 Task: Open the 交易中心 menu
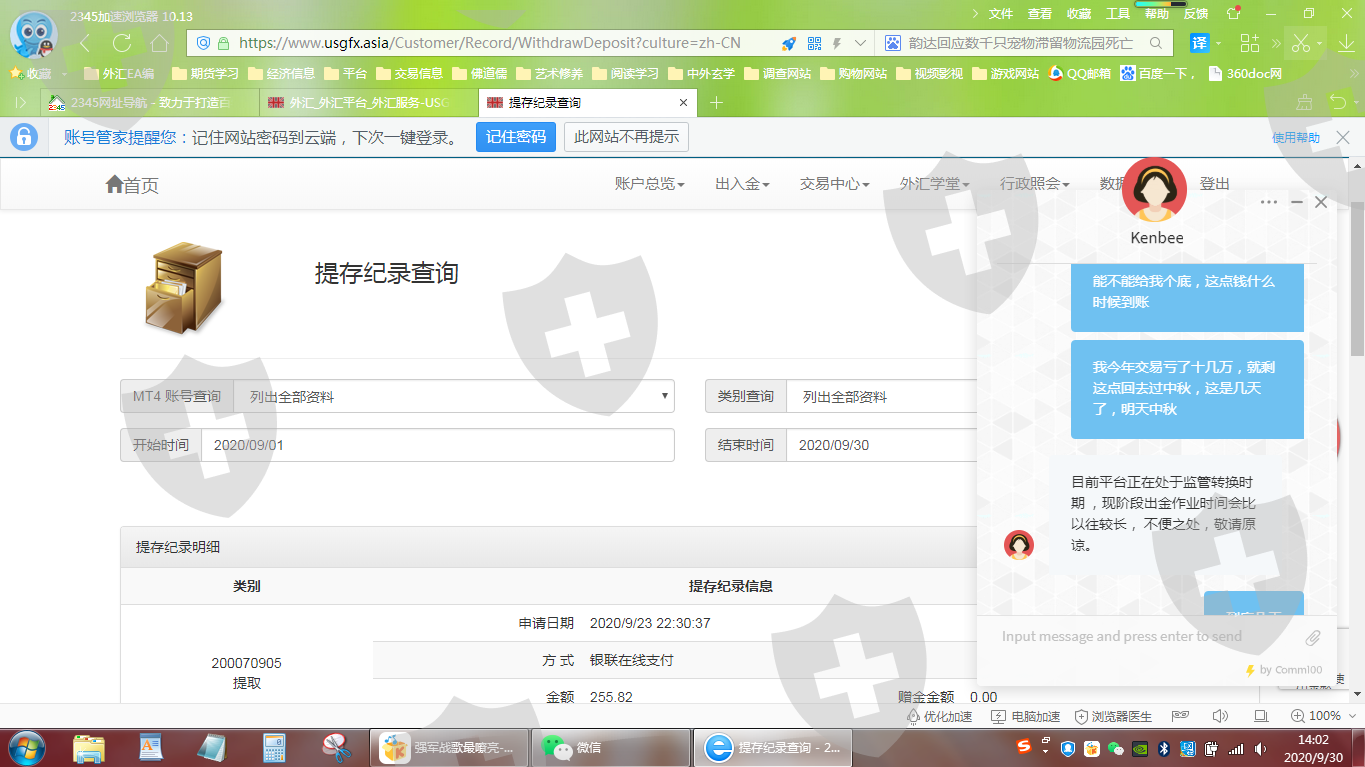pos(834,184)
